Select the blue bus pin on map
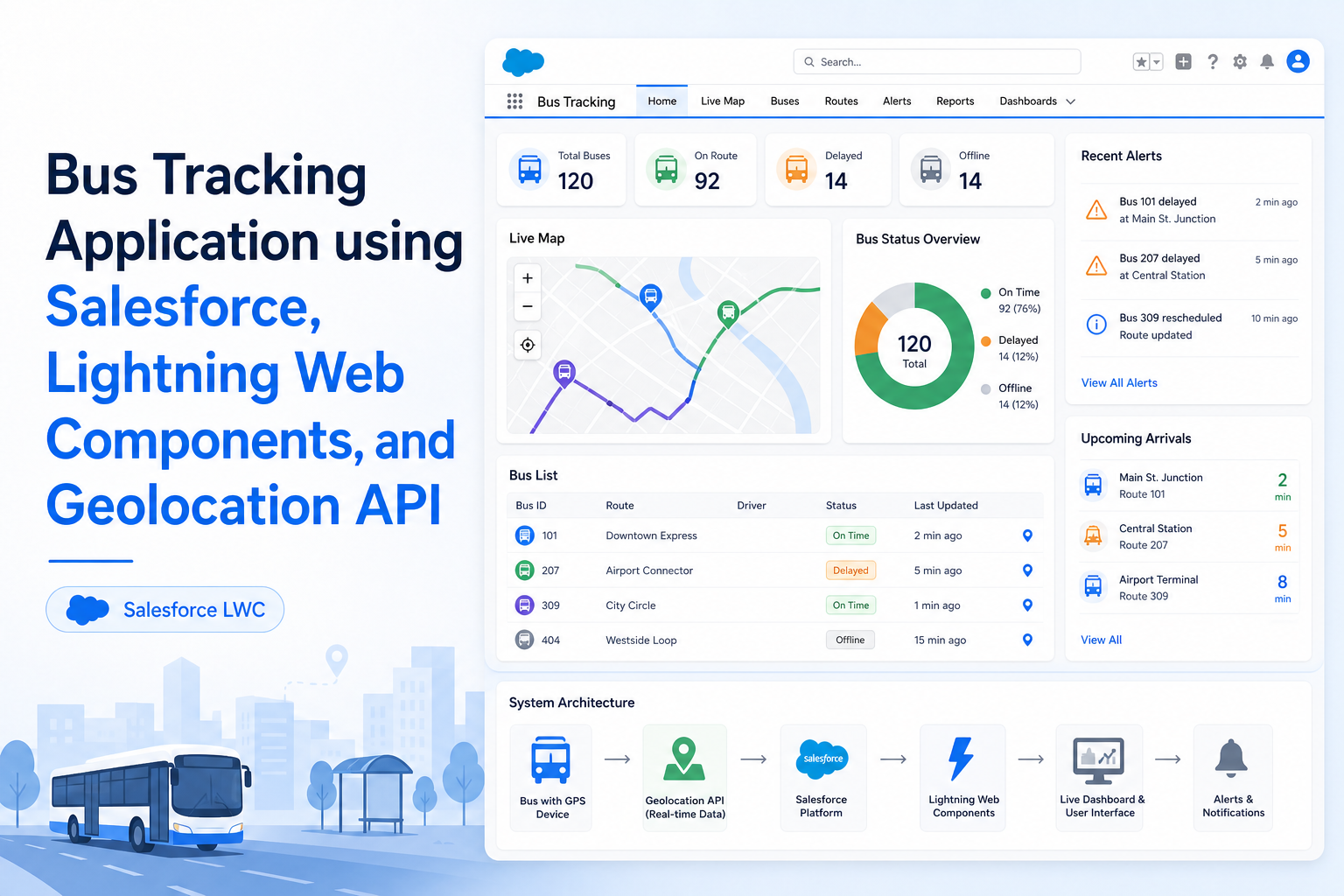 point(651,297)
